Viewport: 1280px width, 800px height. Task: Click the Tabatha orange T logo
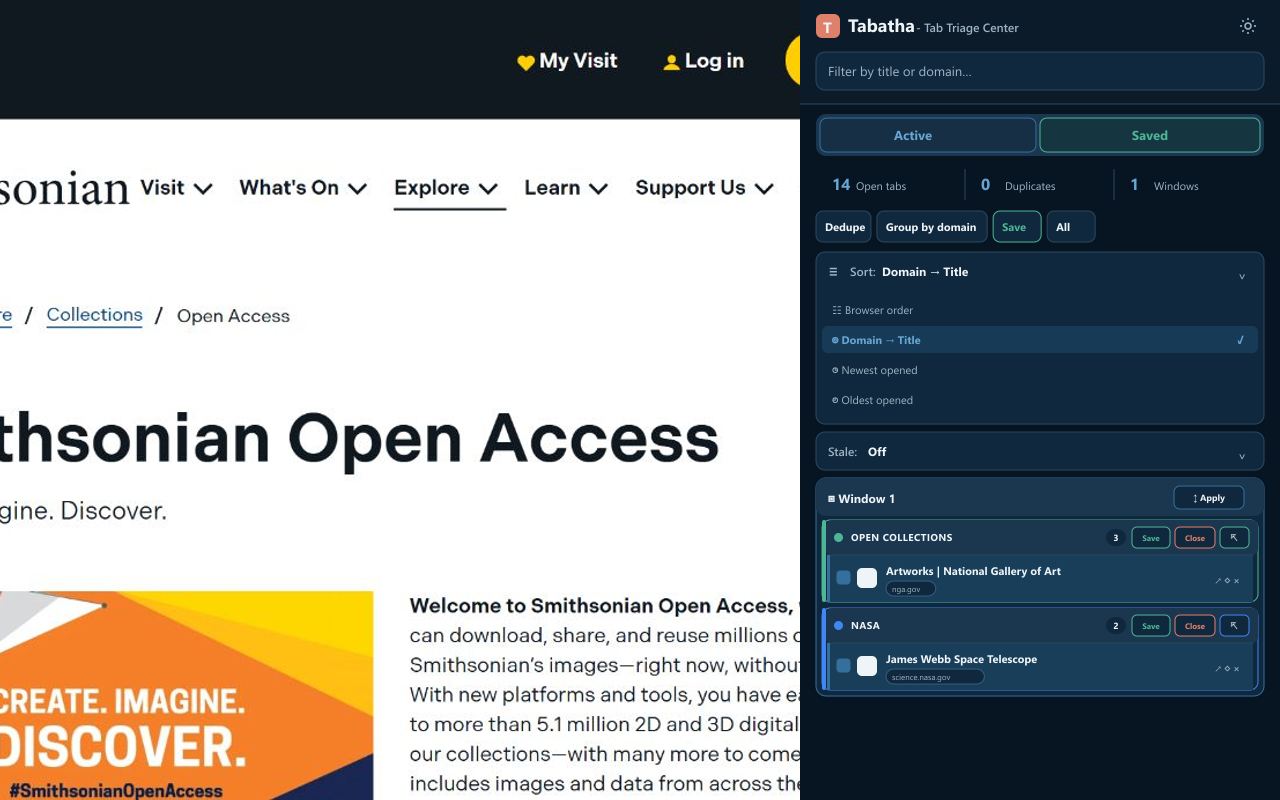(828, 27)
